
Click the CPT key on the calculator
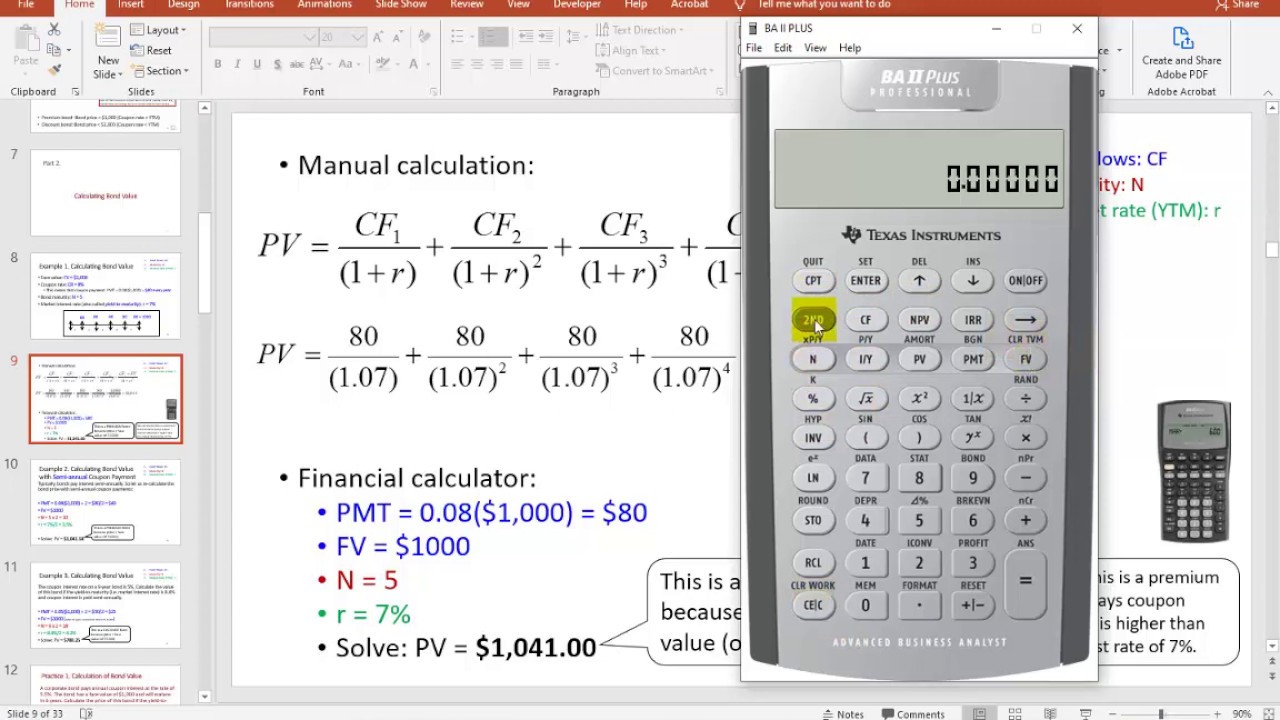[x=813, y=281]
